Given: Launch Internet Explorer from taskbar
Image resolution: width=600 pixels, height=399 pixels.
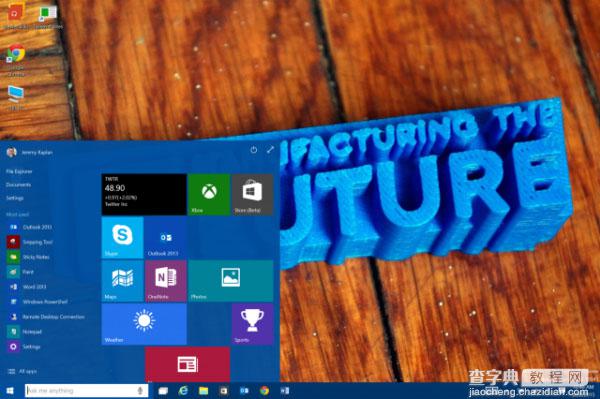Looking at the screenshot, I should click(184, 391).
